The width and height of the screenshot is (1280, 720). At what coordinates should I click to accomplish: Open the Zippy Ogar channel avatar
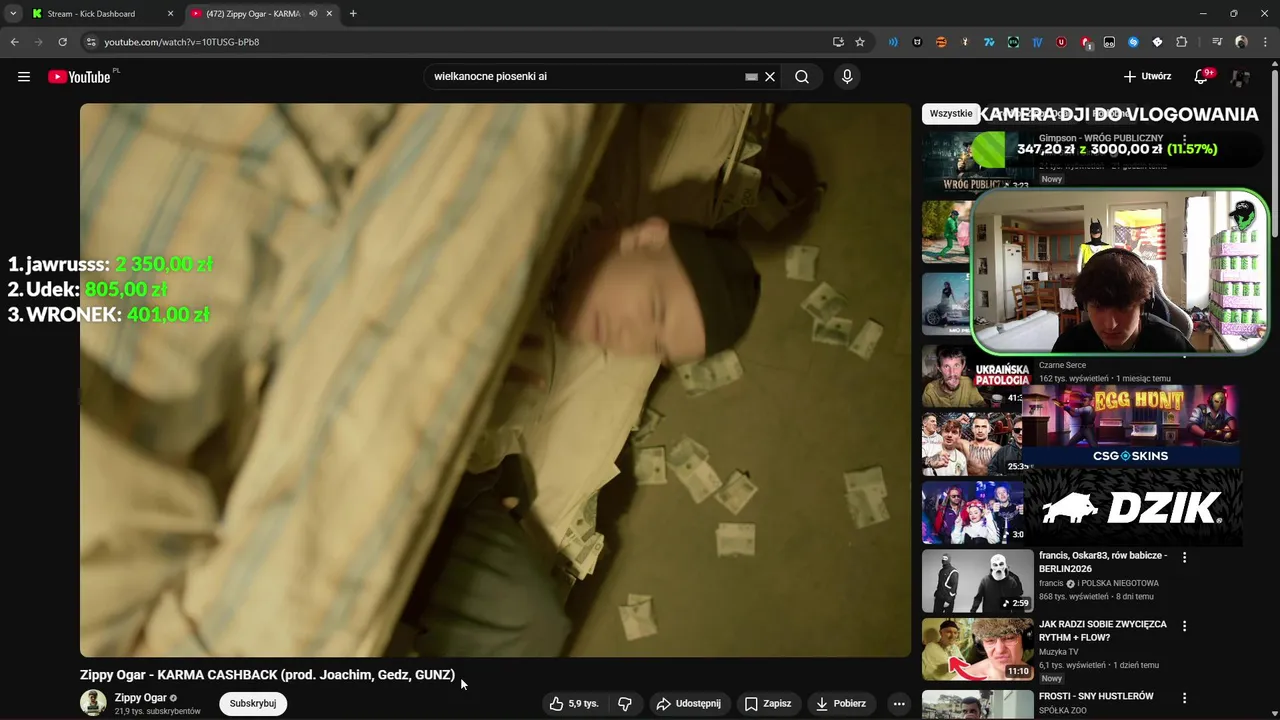click(x=93, y=703)
